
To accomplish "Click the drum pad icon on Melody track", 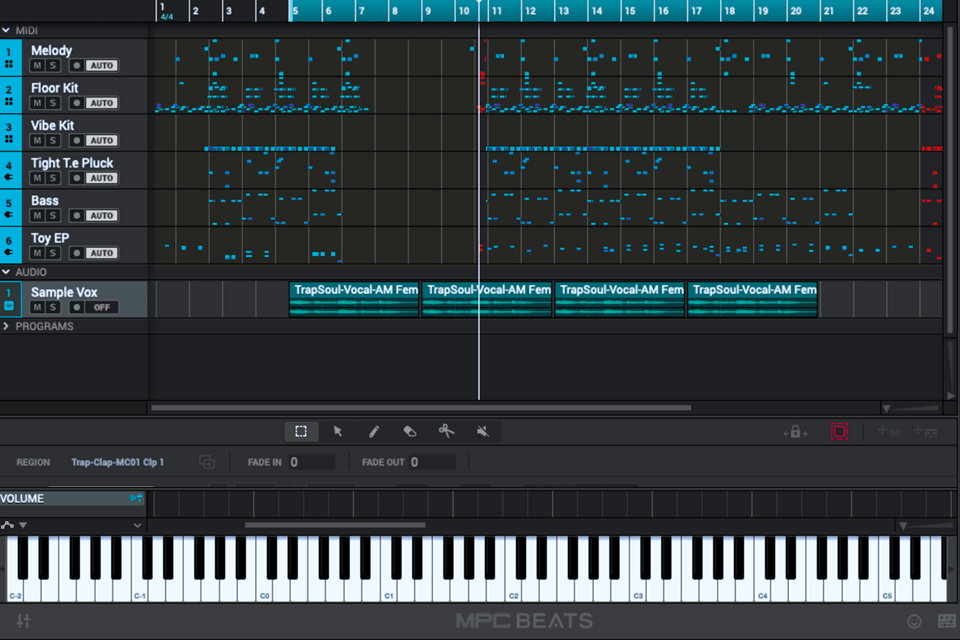I will click(x=9, y=64).
